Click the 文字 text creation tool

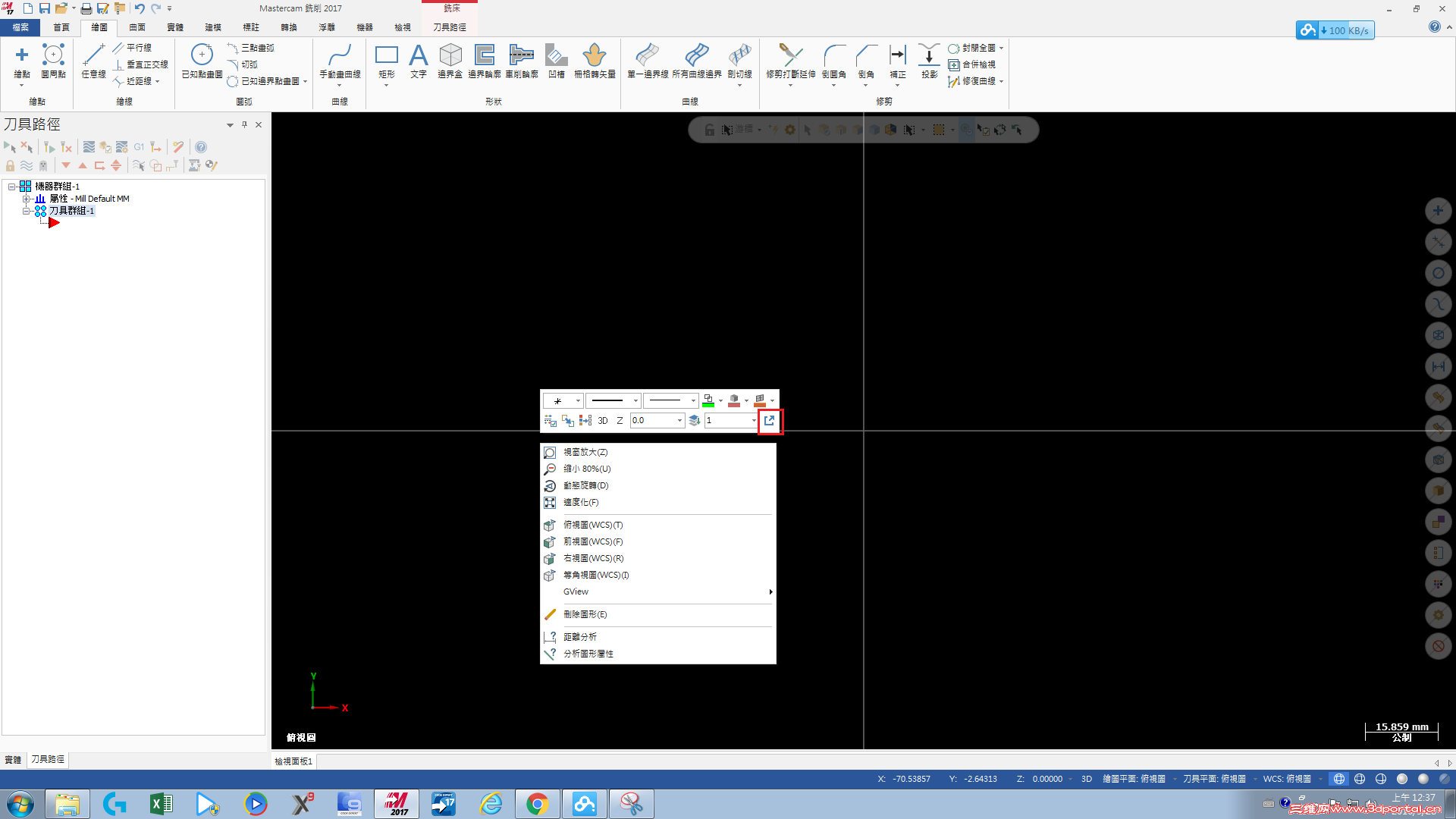(x=418, y=61)
